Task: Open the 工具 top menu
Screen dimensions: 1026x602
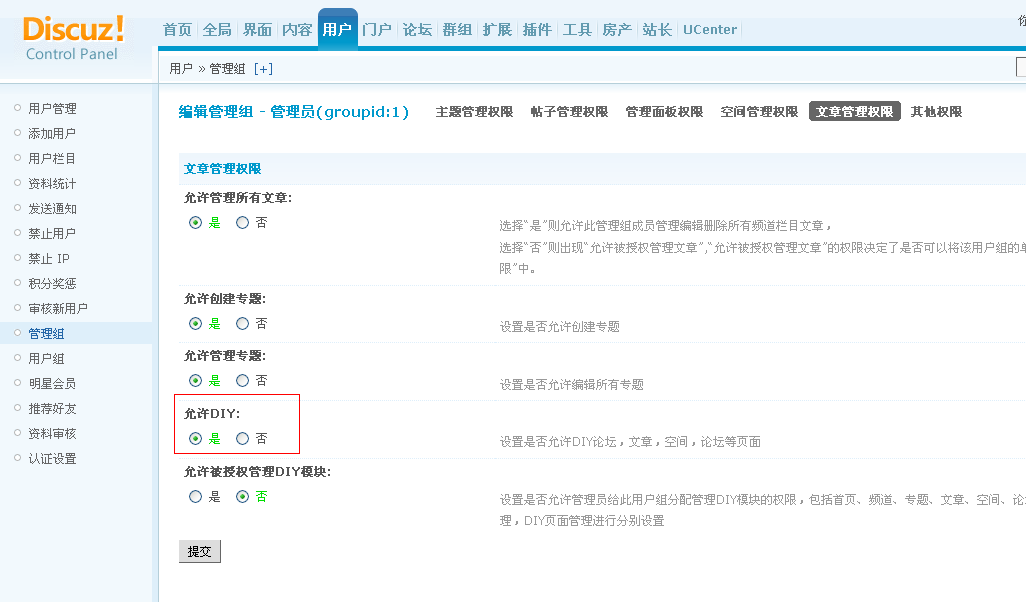Action: tap(577, 30)
